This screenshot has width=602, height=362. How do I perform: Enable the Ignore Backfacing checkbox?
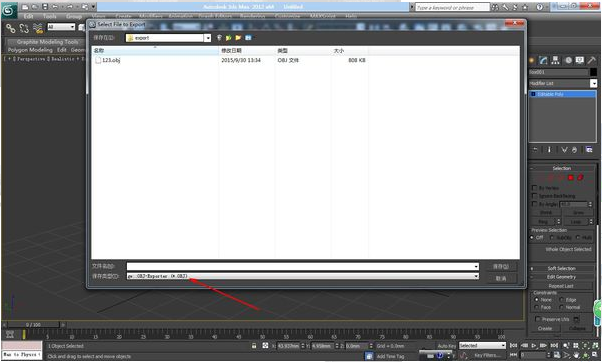coord(534,196)
